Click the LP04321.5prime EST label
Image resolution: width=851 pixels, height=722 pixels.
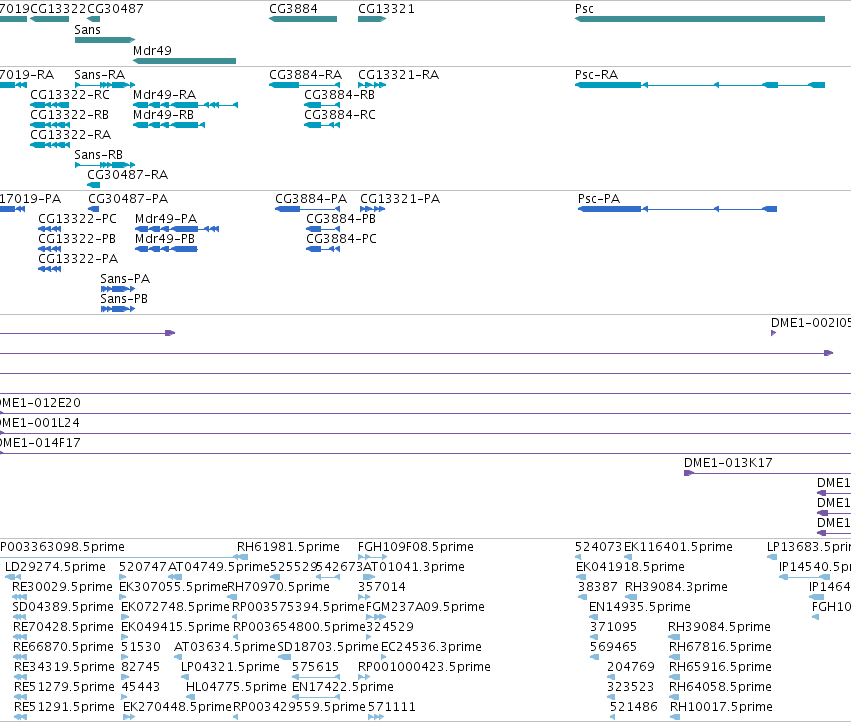(230, 667)
